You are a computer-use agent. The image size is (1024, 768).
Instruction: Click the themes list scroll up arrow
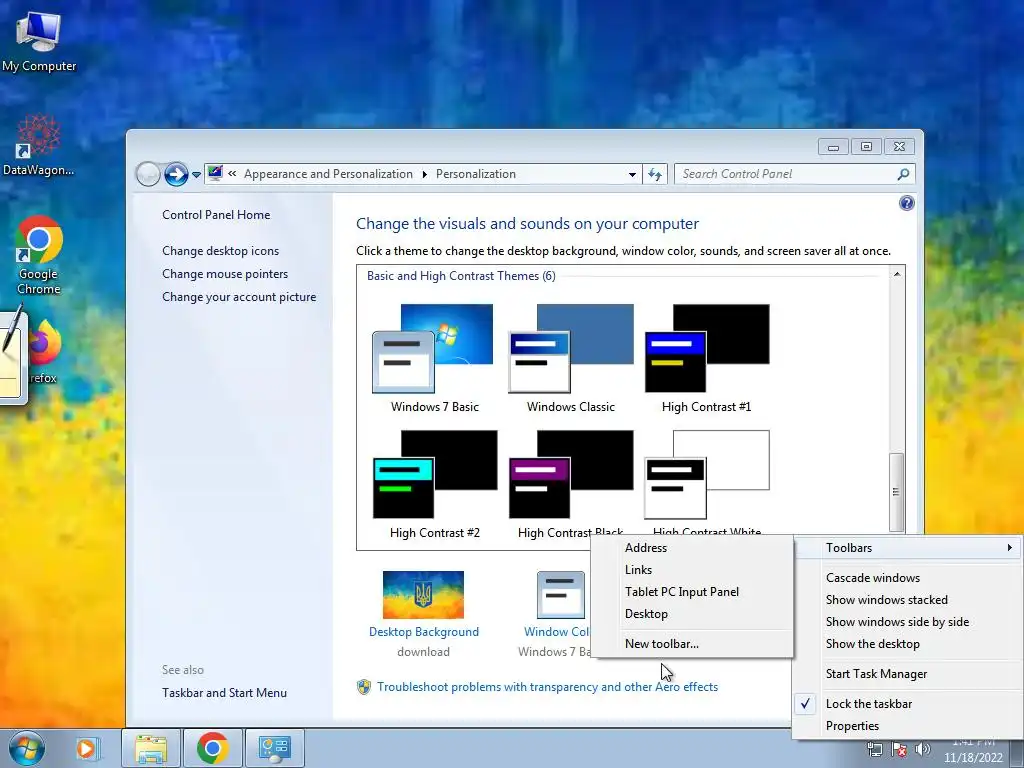pyautogui.click(x=897, y=274)
